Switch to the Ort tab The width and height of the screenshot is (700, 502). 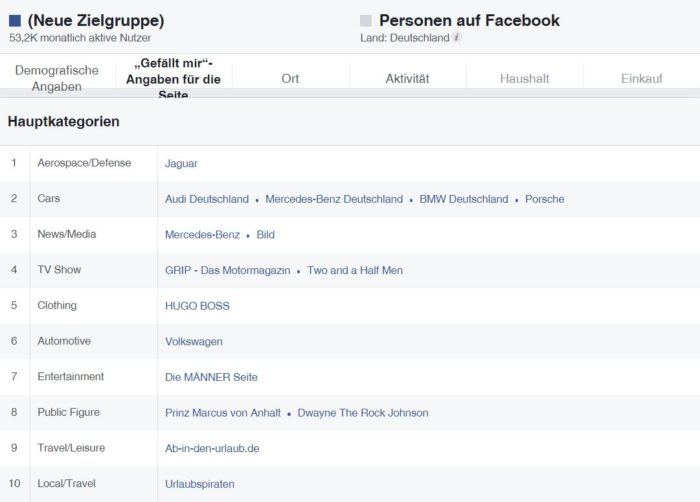[290, 79]
